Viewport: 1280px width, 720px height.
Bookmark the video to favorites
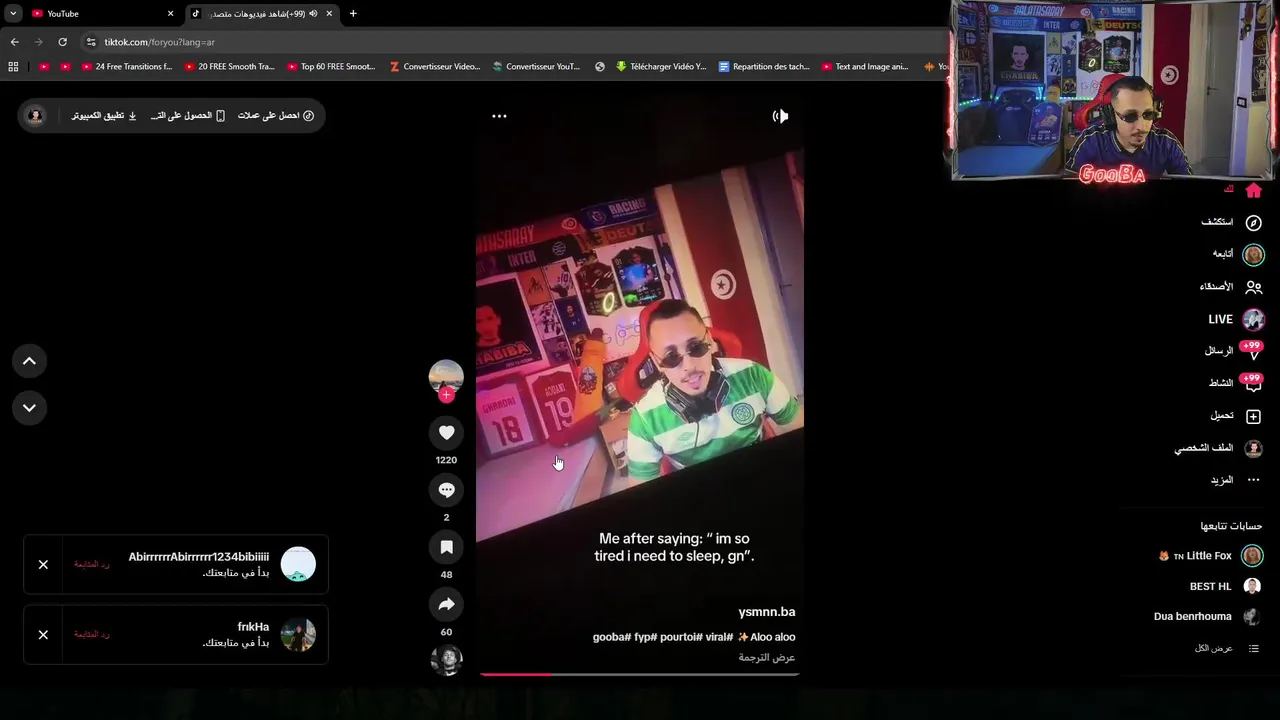(446, 547)
